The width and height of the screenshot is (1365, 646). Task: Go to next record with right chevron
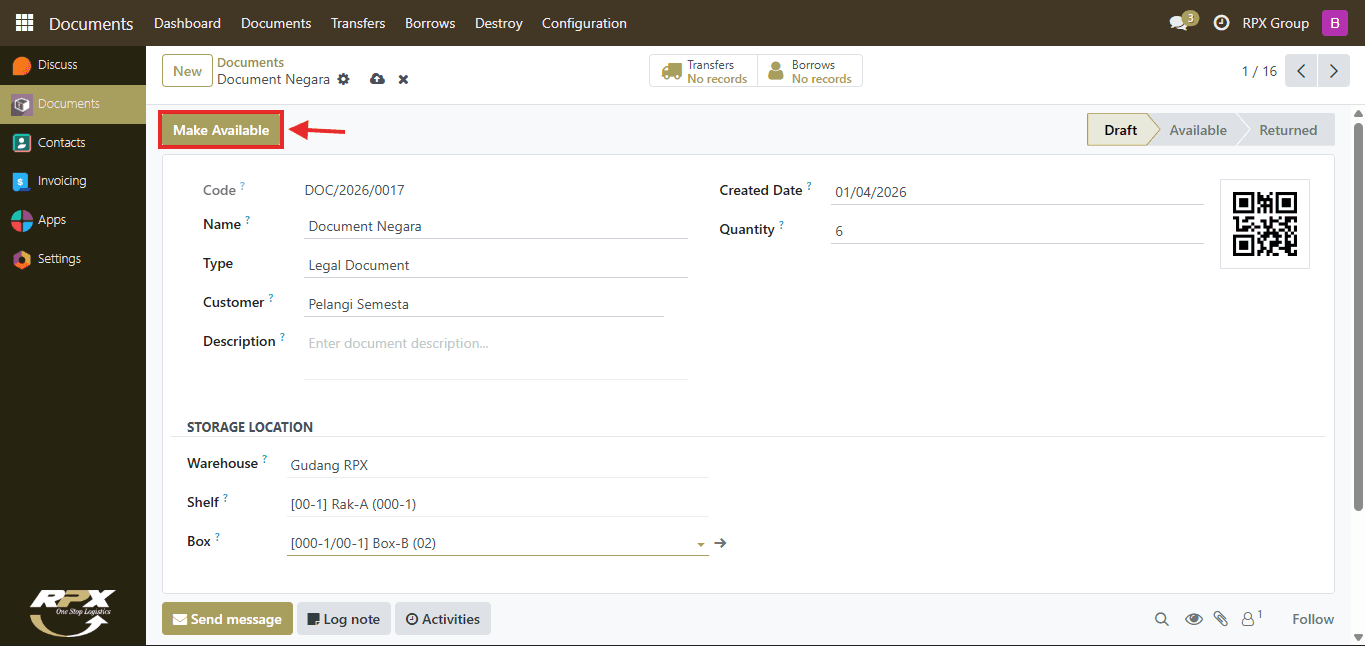click(x=1333, y=71)
